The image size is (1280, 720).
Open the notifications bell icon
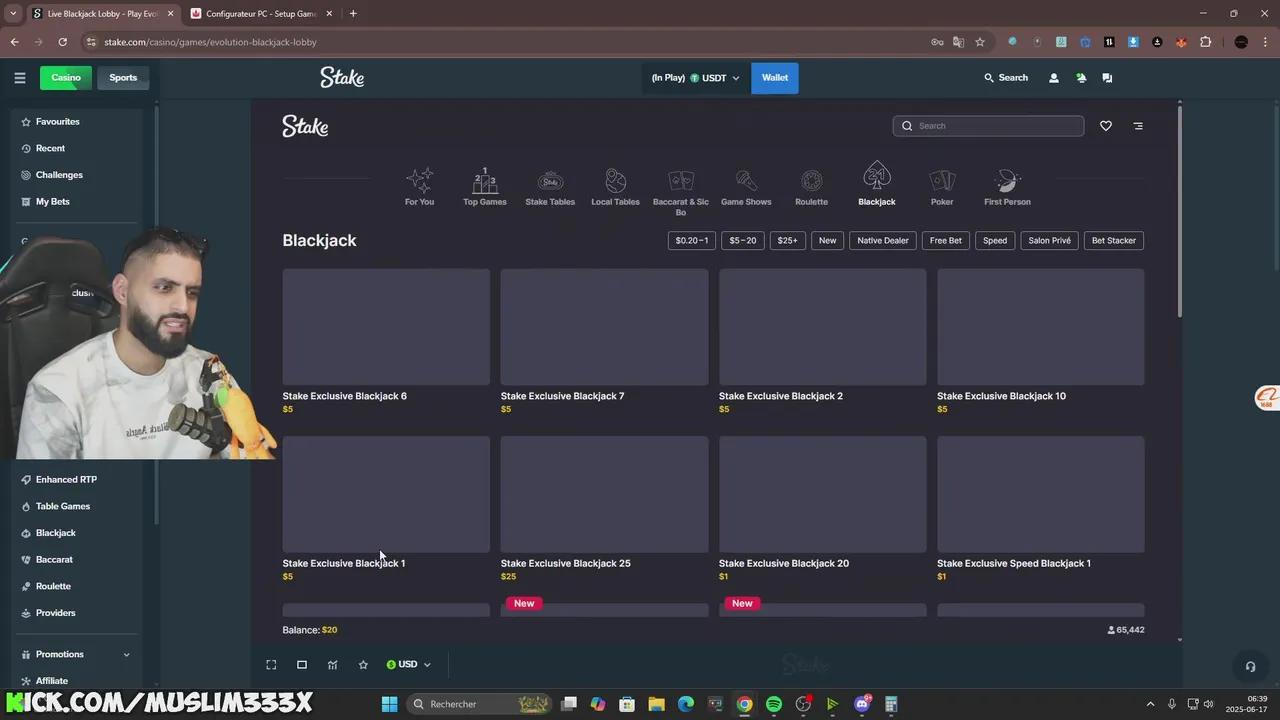coord(1081,77)
